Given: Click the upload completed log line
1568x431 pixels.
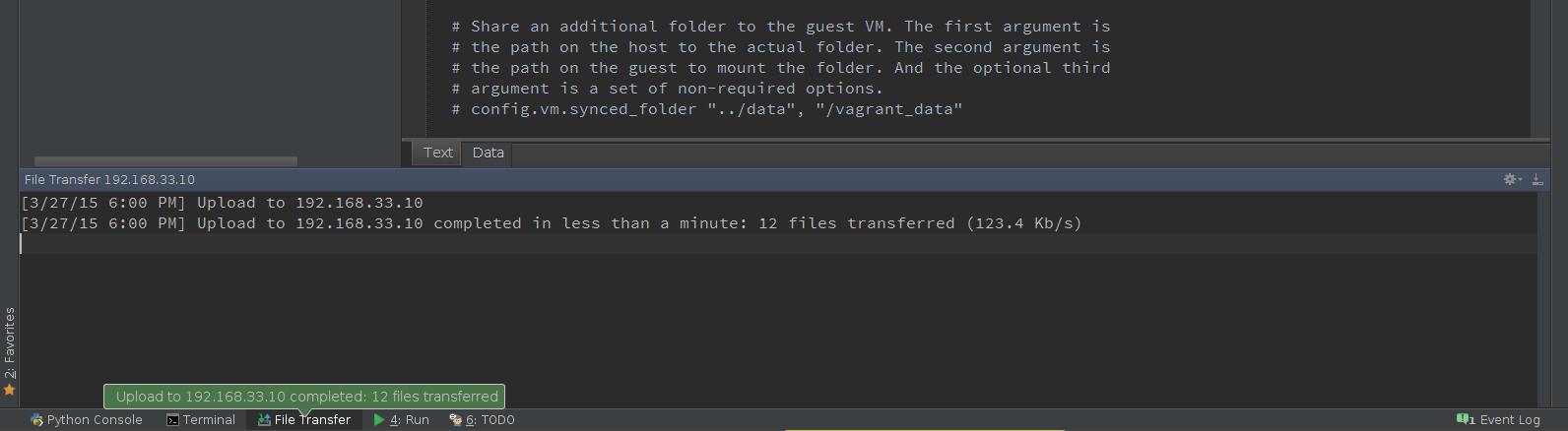Looking at the screenshot, I should click(x=552, y=223).
